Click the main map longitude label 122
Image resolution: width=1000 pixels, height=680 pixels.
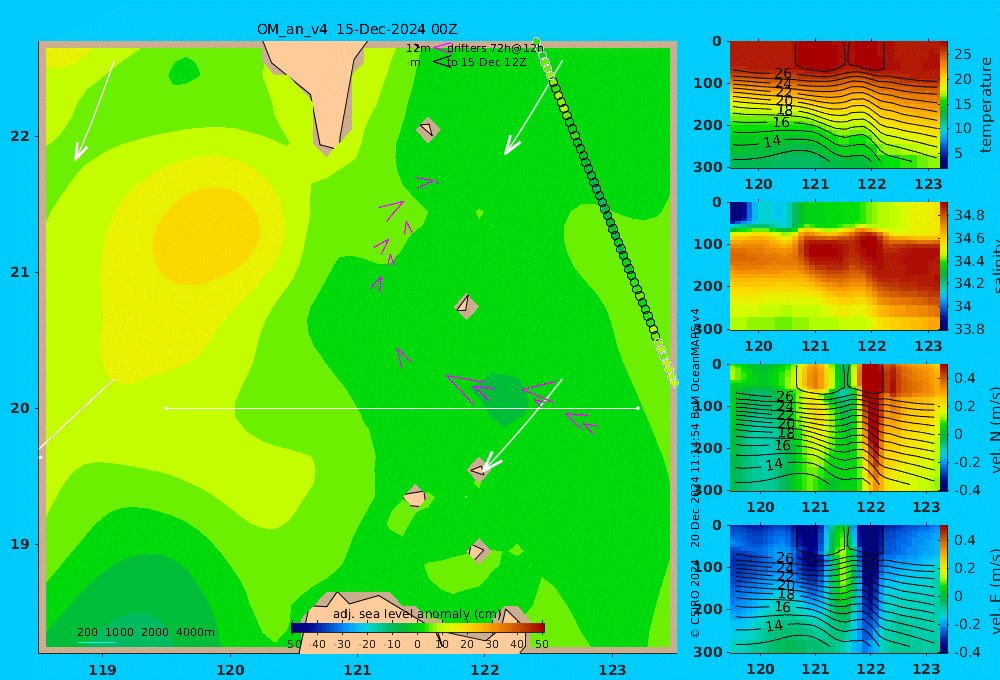tap(485, 670)
